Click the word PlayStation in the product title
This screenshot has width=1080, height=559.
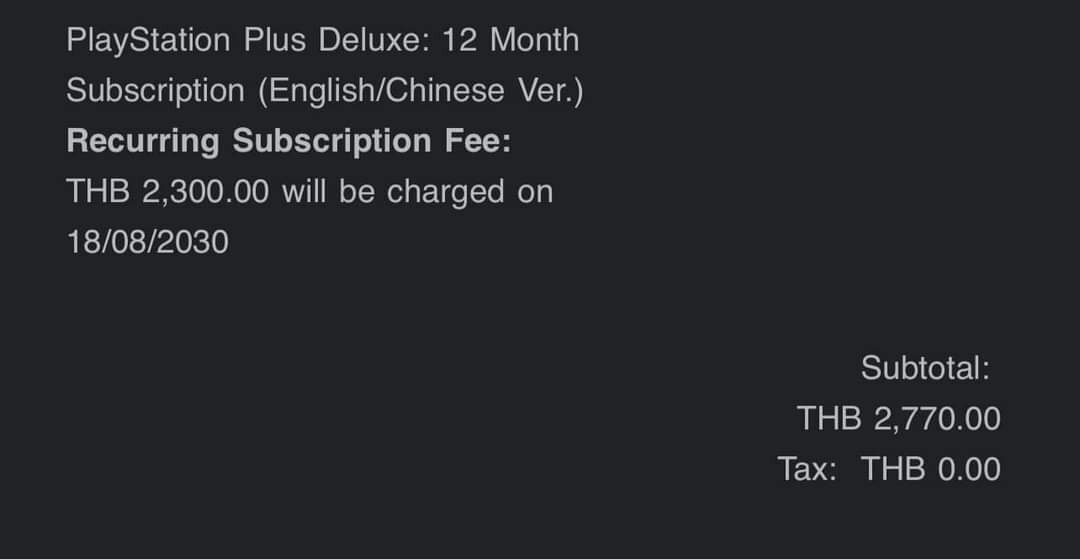coord(148,41)
